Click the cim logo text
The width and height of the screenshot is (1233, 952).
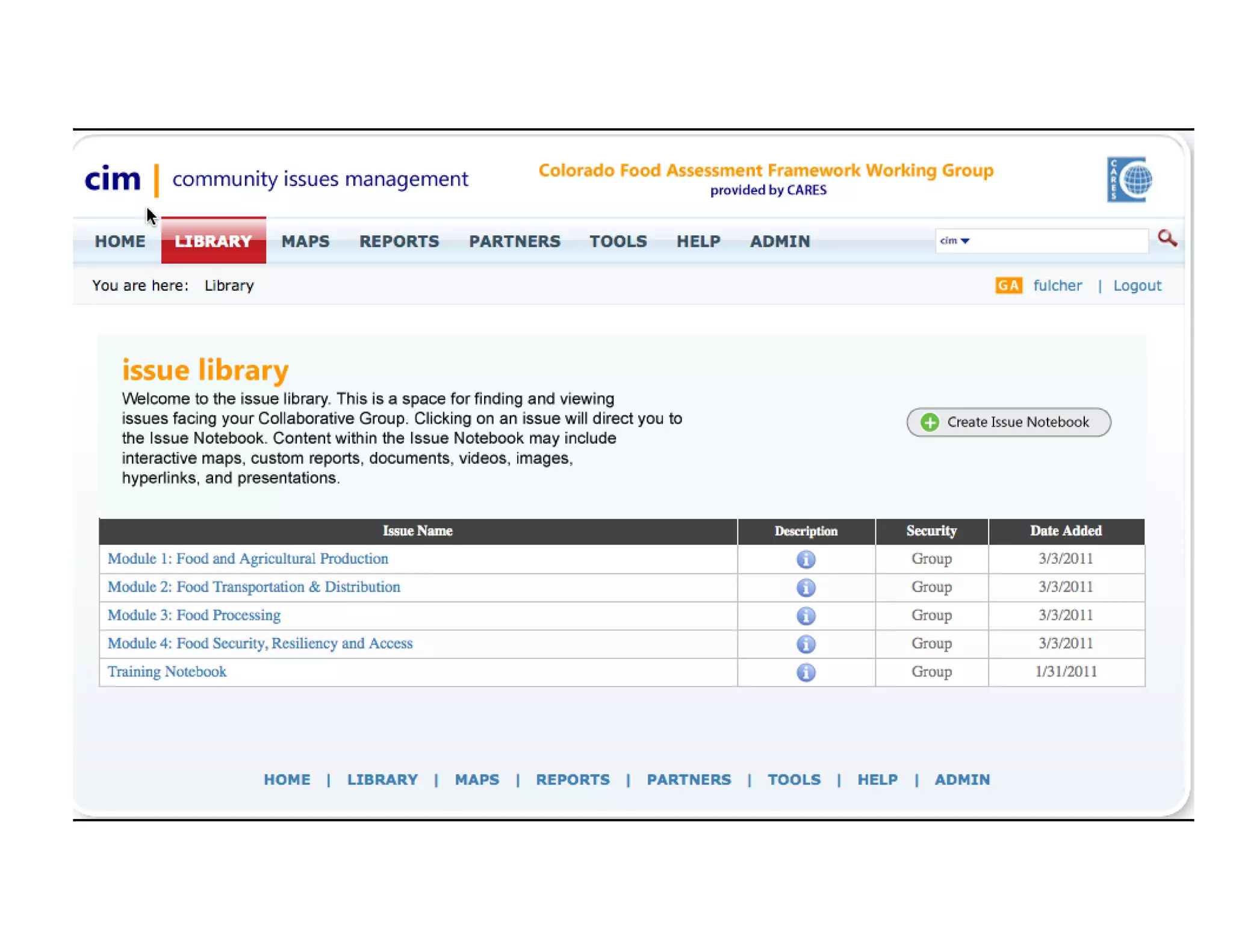point(113,179)
